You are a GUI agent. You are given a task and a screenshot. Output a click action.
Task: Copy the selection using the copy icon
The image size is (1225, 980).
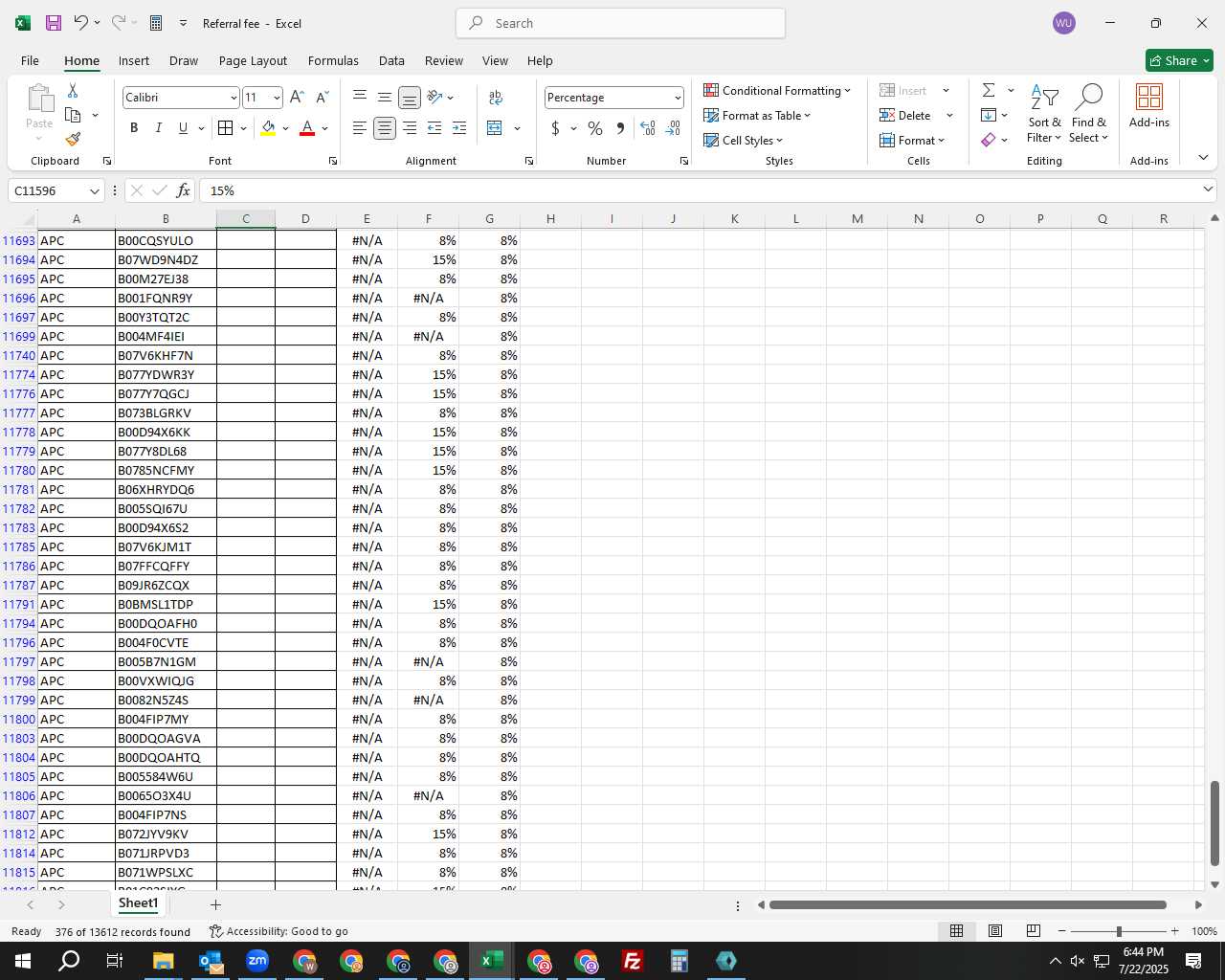pos(73,115)
